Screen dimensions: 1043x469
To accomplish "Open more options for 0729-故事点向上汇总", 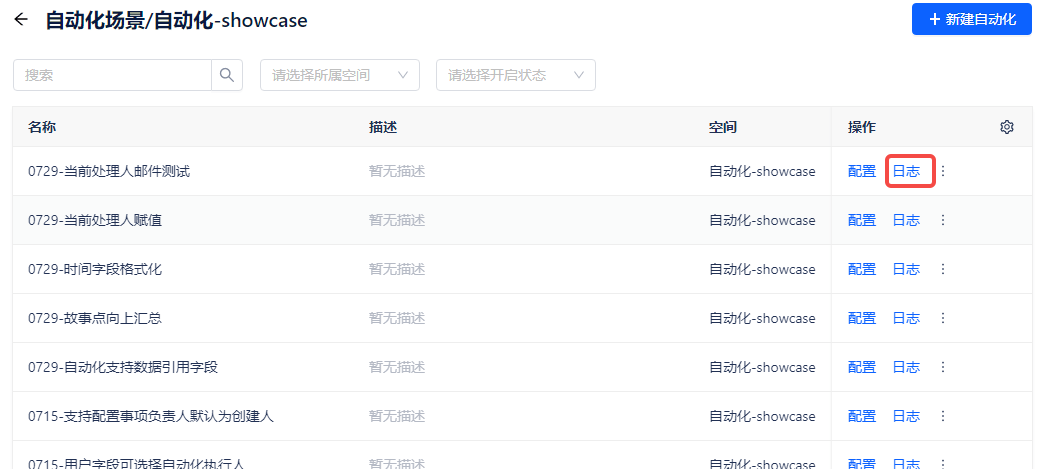I will tap(942, 318).
